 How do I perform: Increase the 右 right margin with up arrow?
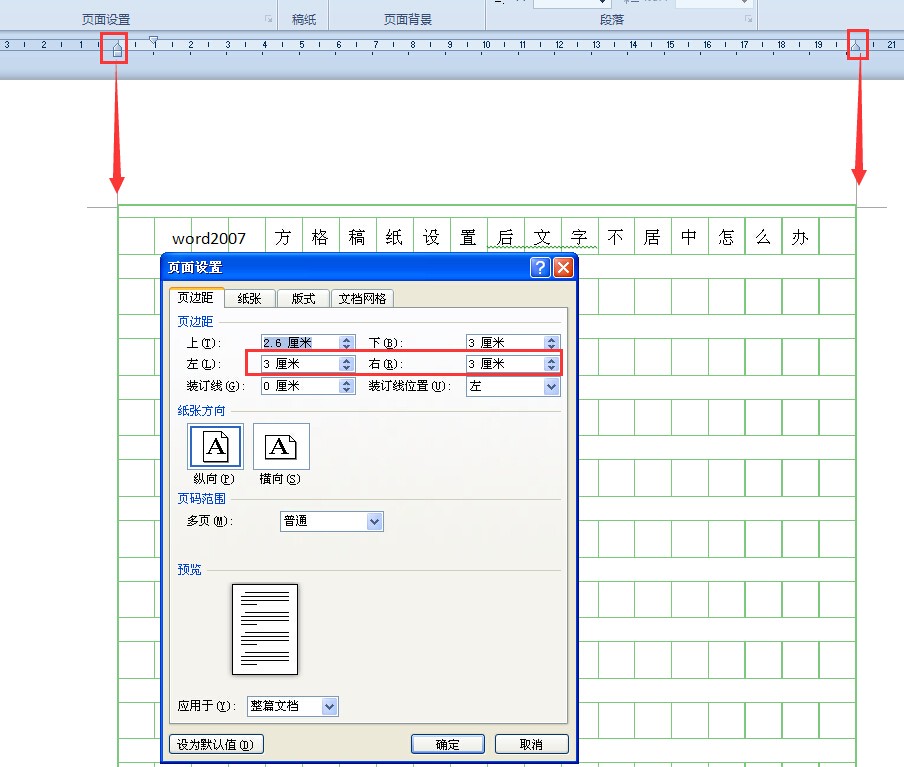tap(551, 361)
